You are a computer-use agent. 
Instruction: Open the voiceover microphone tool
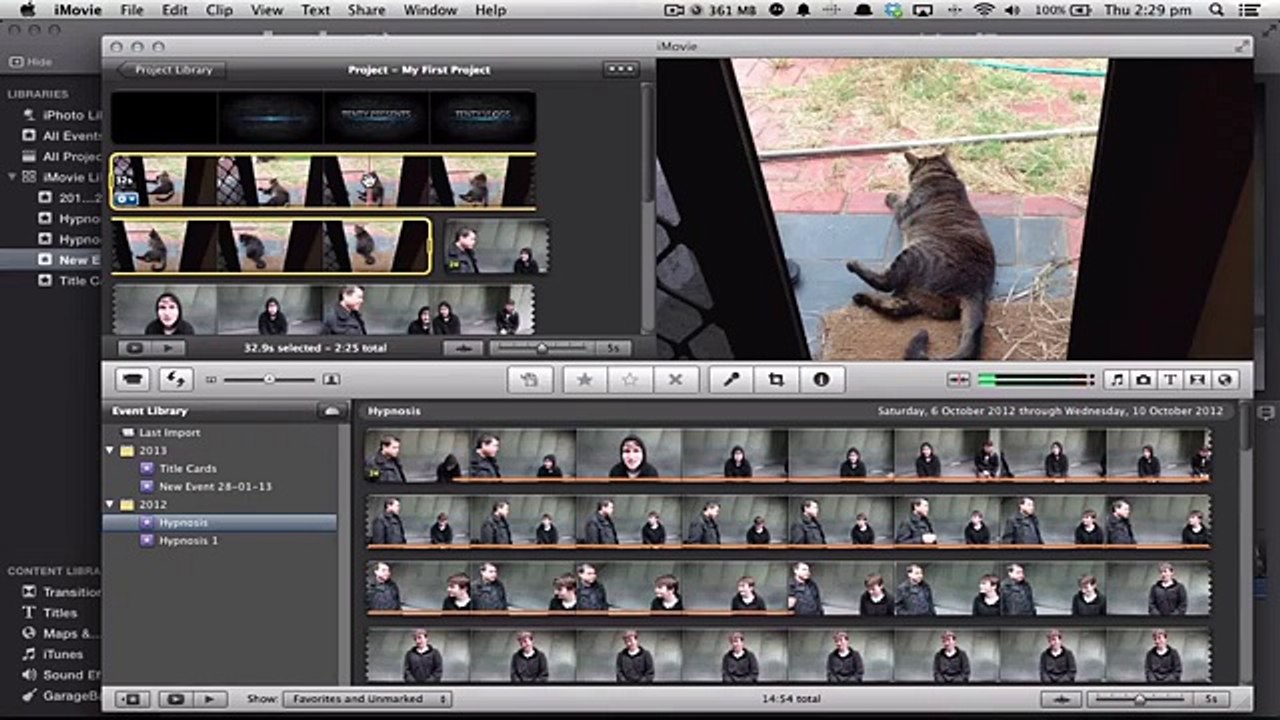[731, 380]
